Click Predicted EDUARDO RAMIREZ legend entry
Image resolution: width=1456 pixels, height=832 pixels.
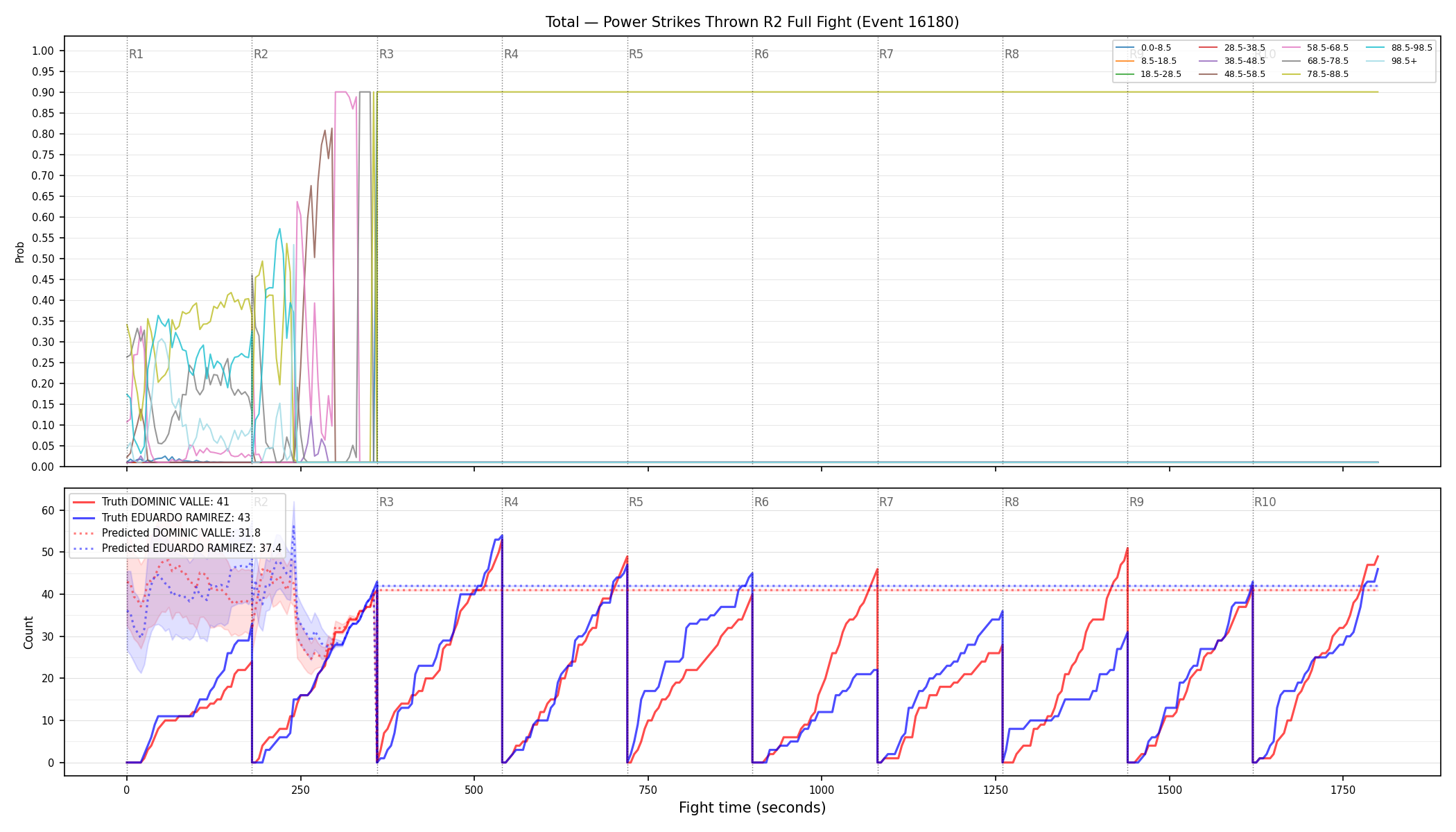(x=177, y=548)
